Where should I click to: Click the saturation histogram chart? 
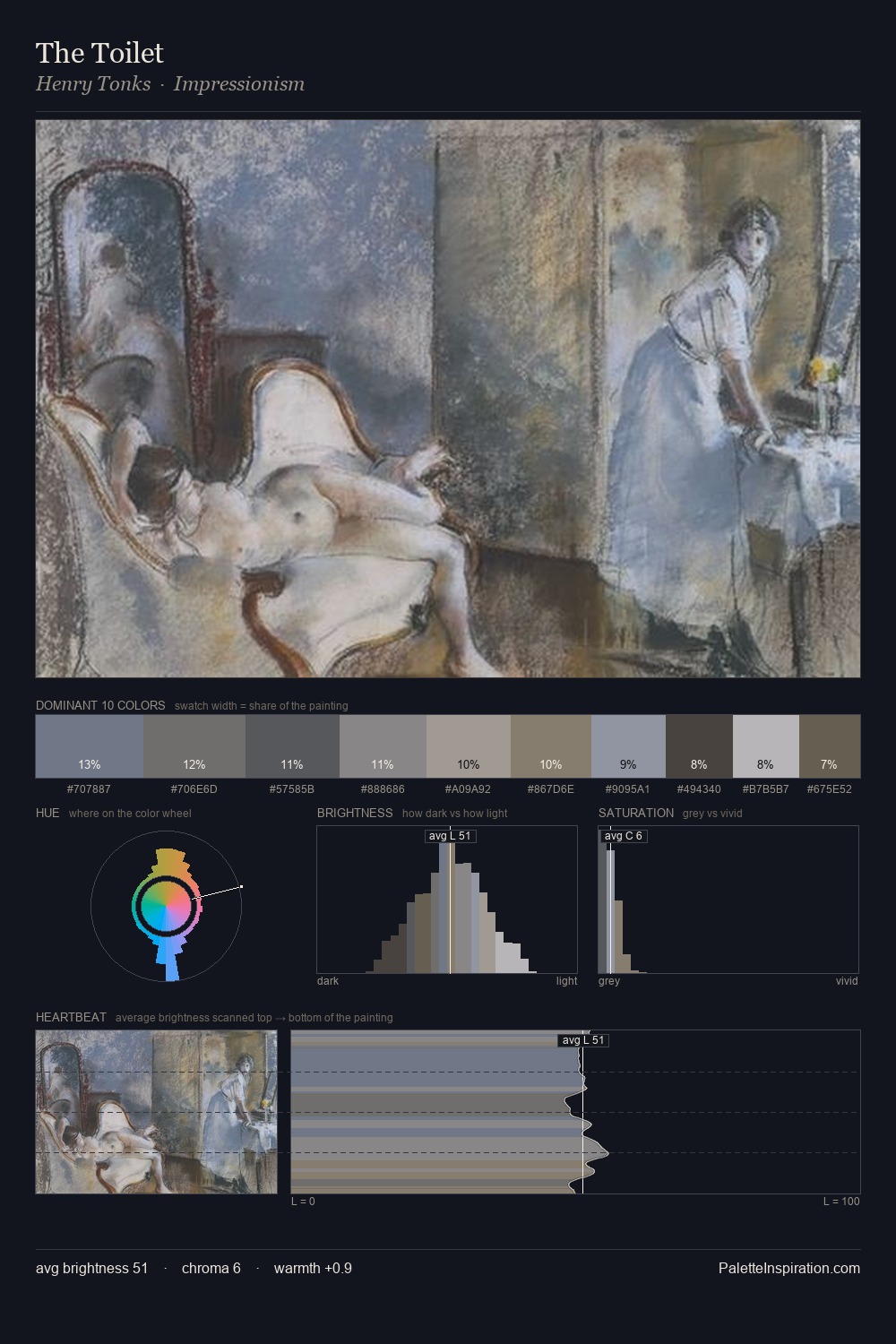[x=728, y=900]
